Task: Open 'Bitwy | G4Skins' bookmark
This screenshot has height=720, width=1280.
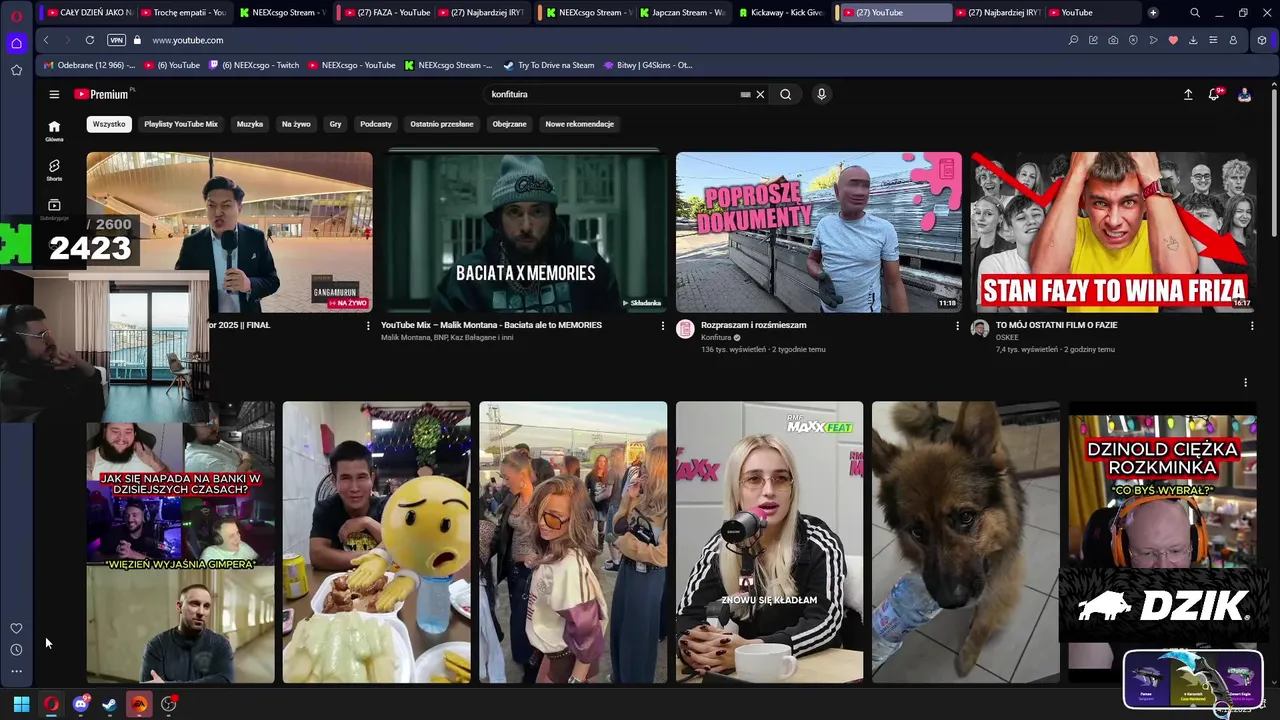Action: 648,65
